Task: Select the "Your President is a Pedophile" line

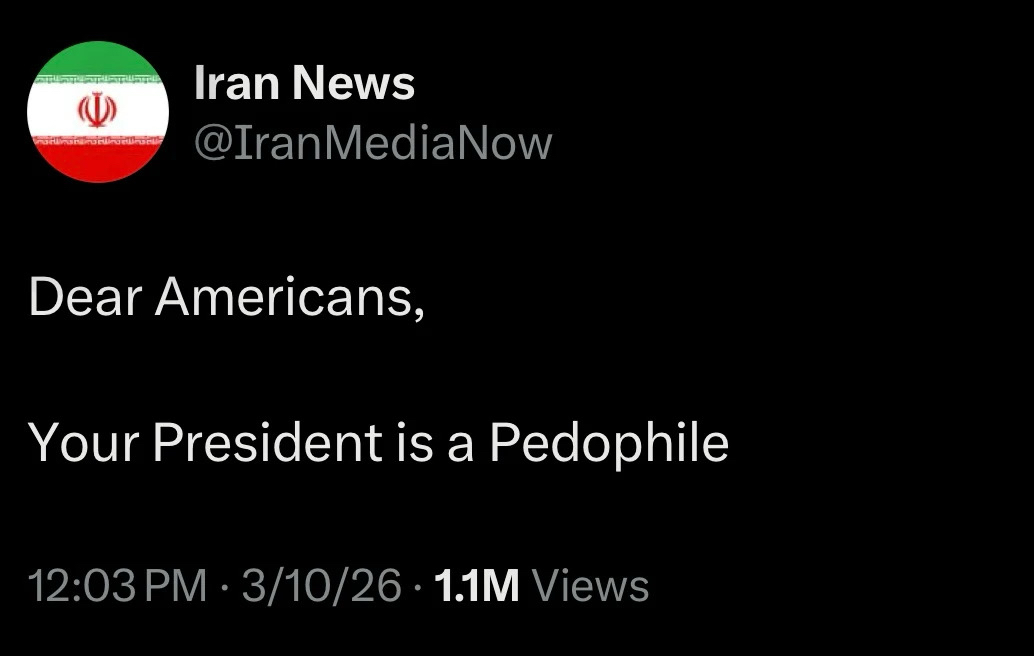Action: (379, 442)
